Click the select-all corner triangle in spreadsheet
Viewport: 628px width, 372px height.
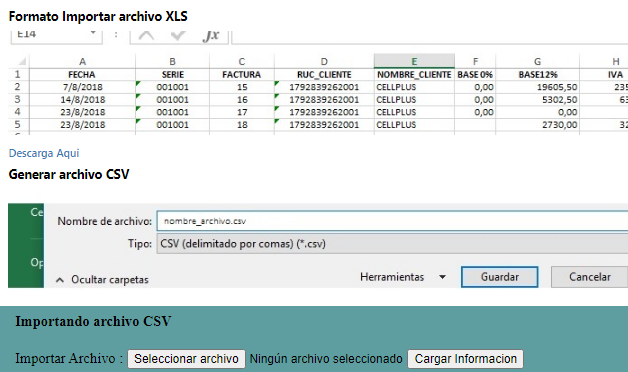click(x=22, y=61)
